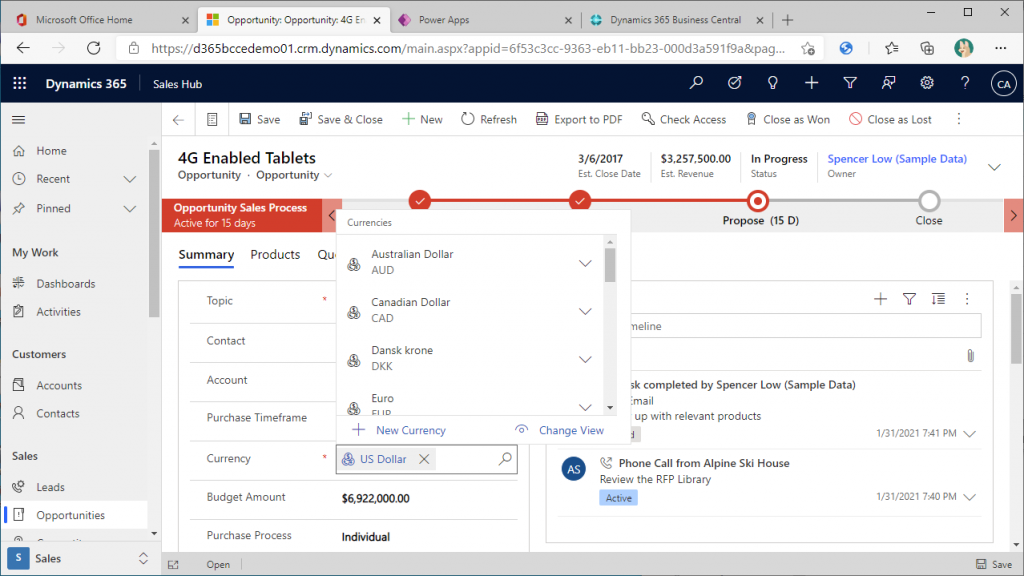Click Change View in the lookup
Viewport: 1024px width, 576px height.
tap(560, 430)
